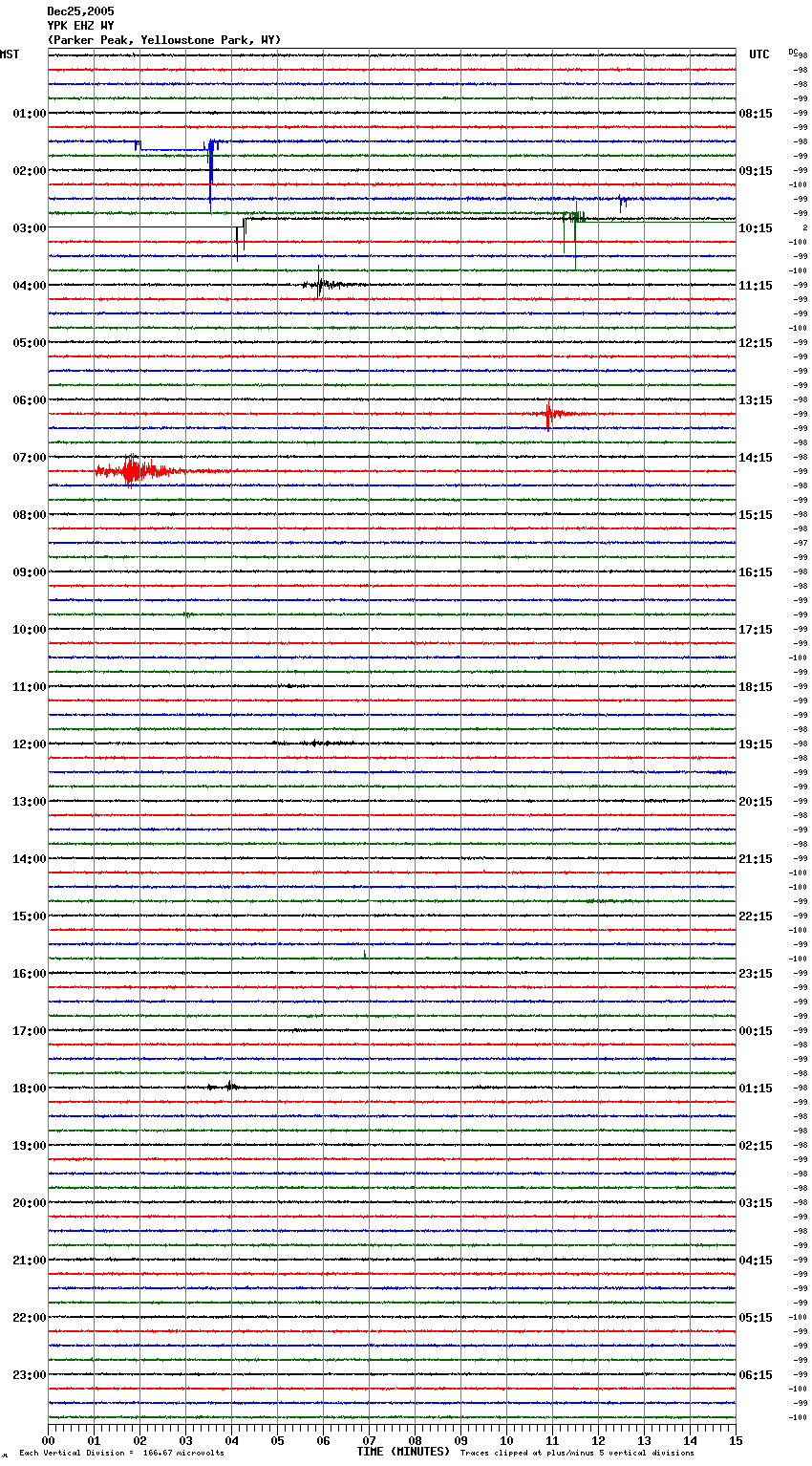Click minute 15 tick label on bottom axis
812x1466 pixels.
pos(736,1440)
